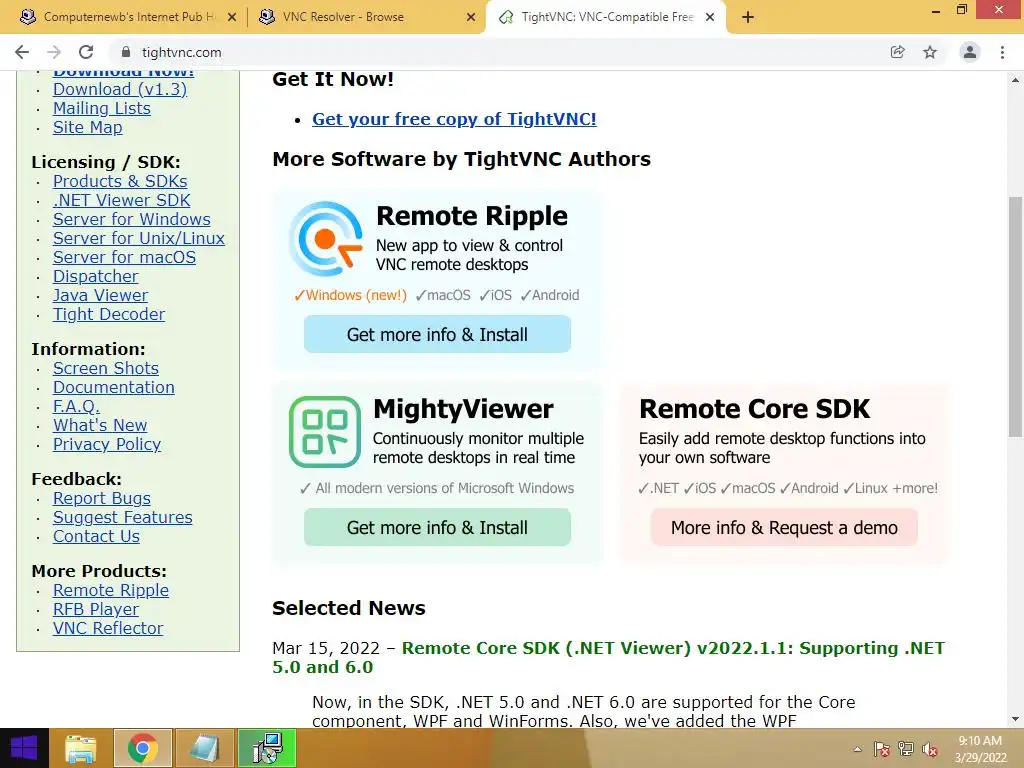1024x768 pixels.
Task: Open the Products & SDKs link
Action: point(120,182)
